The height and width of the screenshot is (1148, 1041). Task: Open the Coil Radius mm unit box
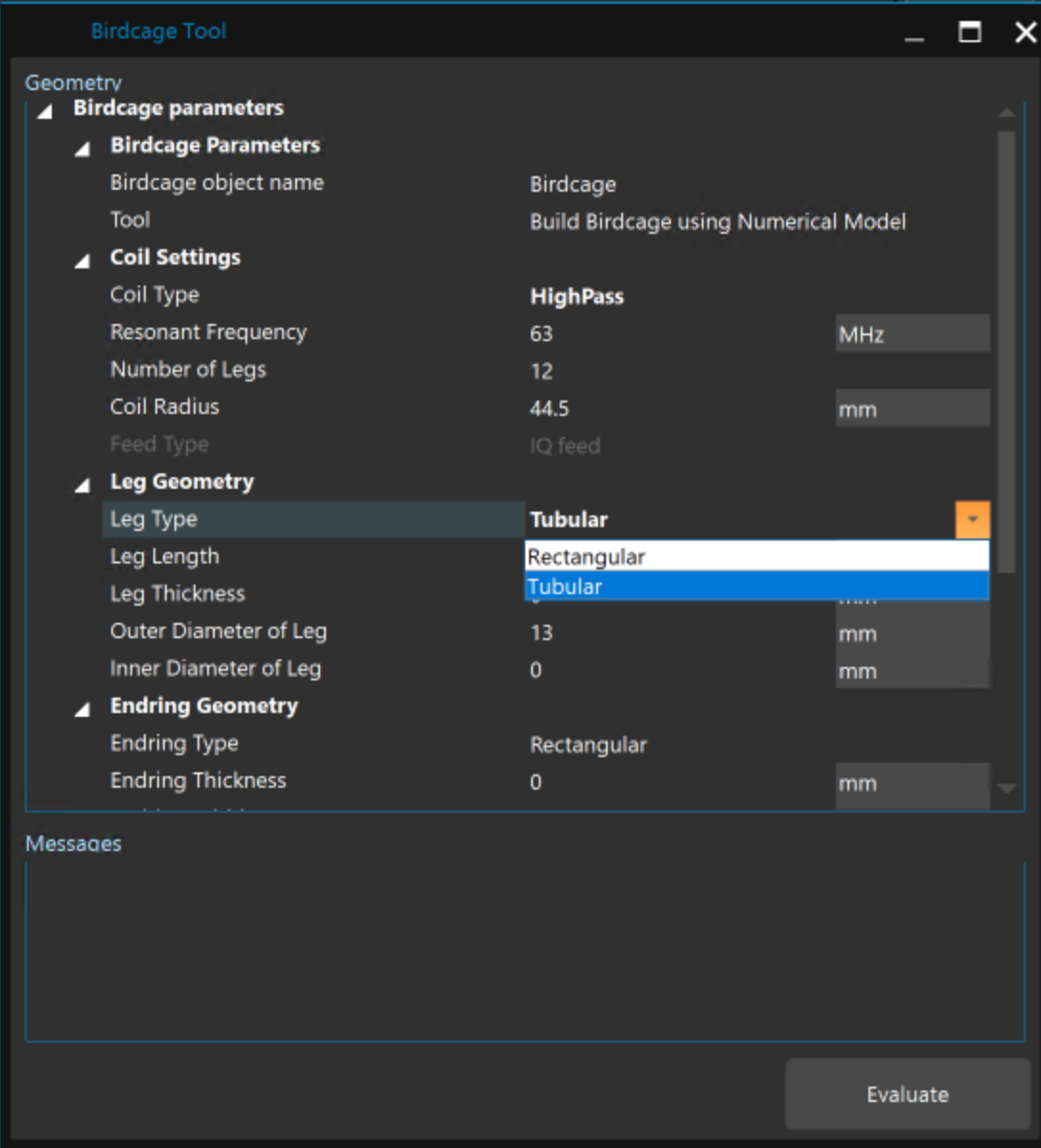(x=911, y=409)
